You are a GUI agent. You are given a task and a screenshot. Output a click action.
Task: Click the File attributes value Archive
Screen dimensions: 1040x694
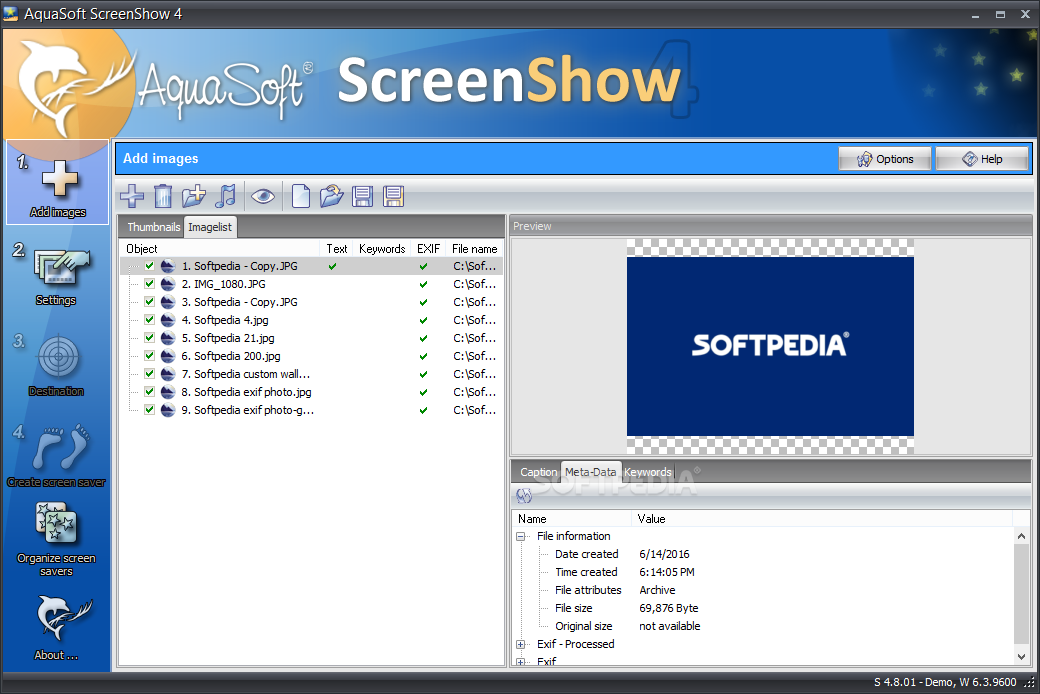657,590
